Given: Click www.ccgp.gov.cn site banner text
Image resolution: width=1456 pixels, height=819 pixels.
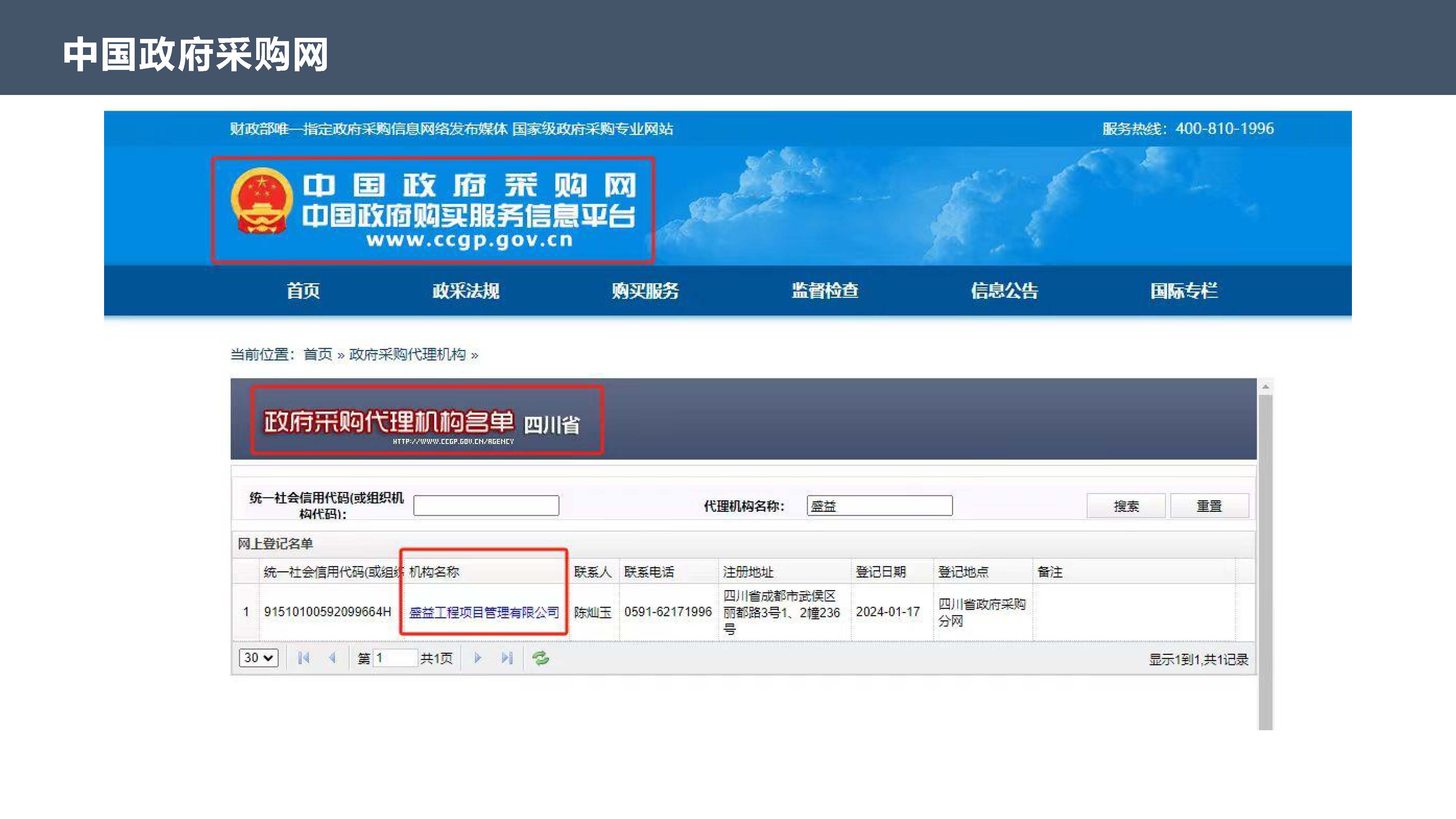Looking at the screenshot, I should (469, 240).
